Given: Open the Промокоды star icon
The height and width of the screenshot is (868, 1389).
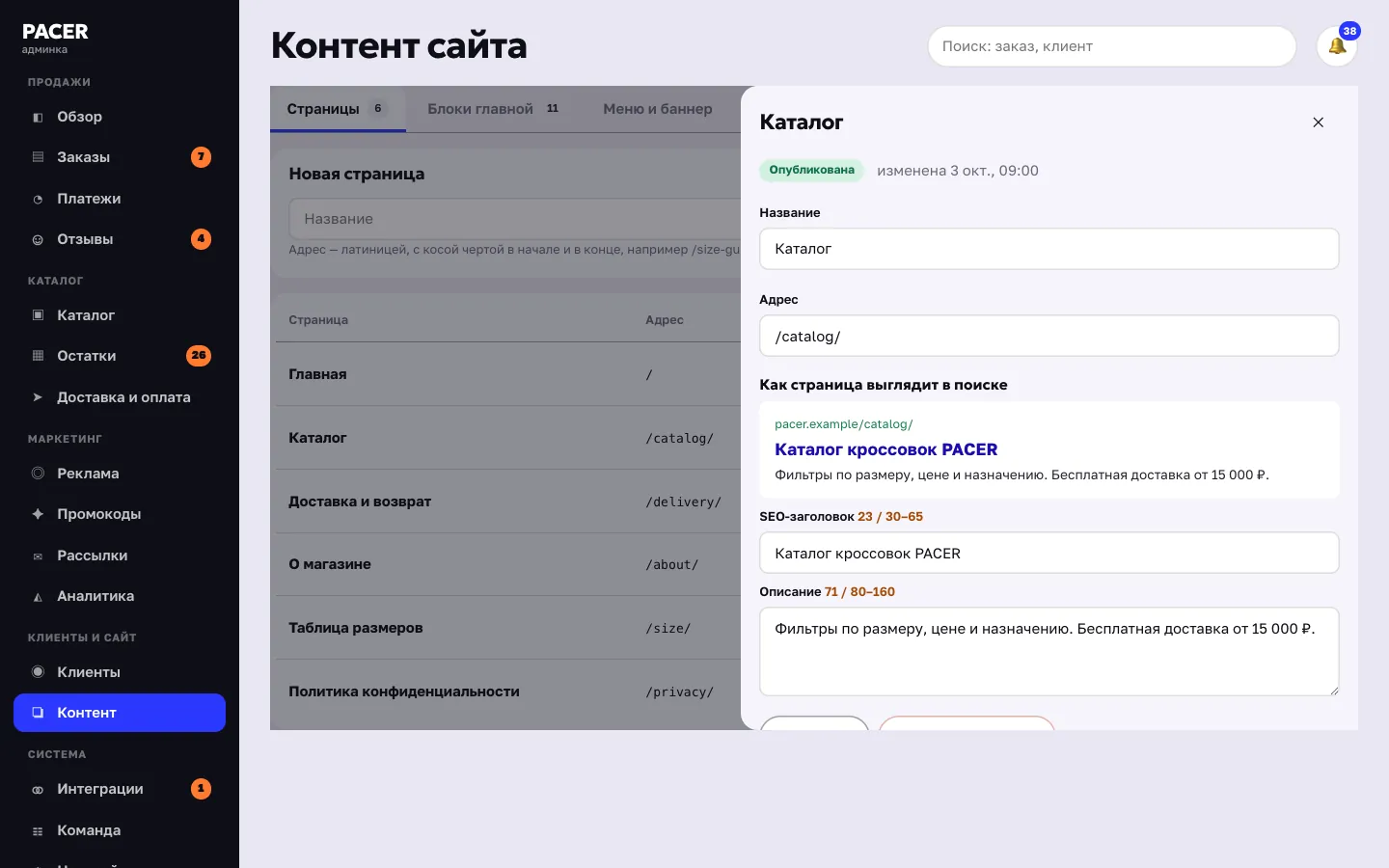Looking at the screenshot, I should pyautogui.click(x=38, y=514).
